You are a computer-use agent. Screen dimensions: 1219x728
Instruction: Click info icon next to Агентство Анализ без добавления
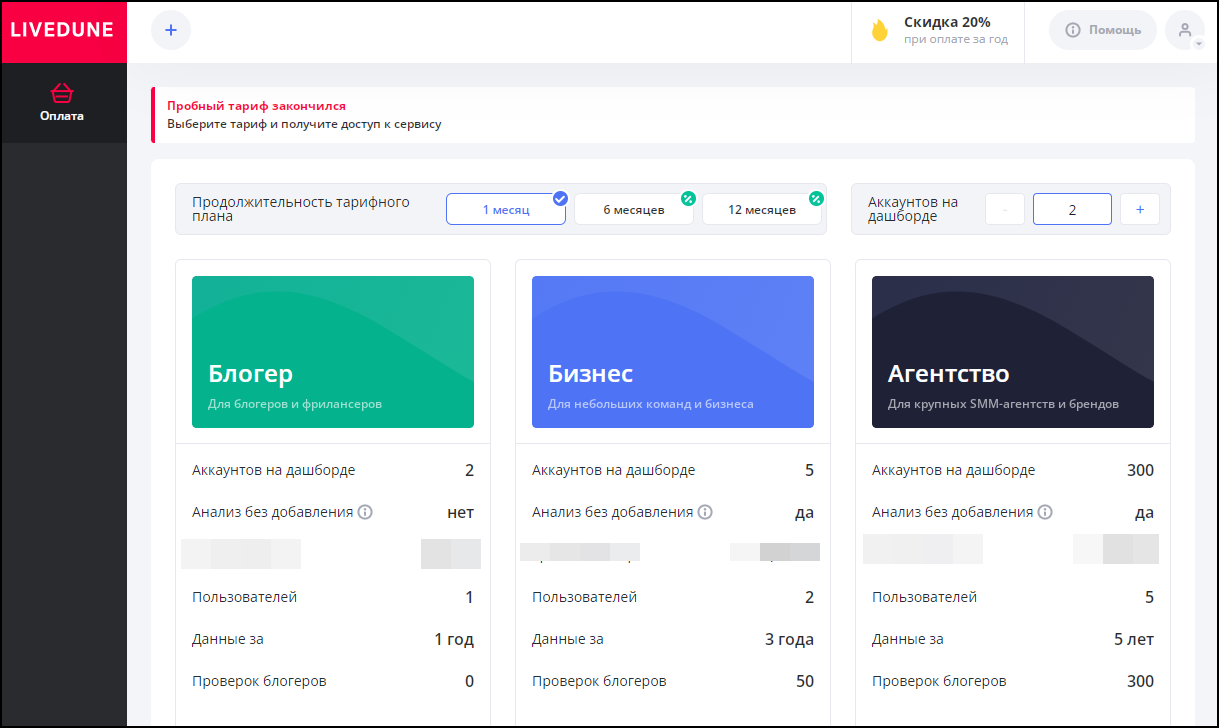[1045, 512]
